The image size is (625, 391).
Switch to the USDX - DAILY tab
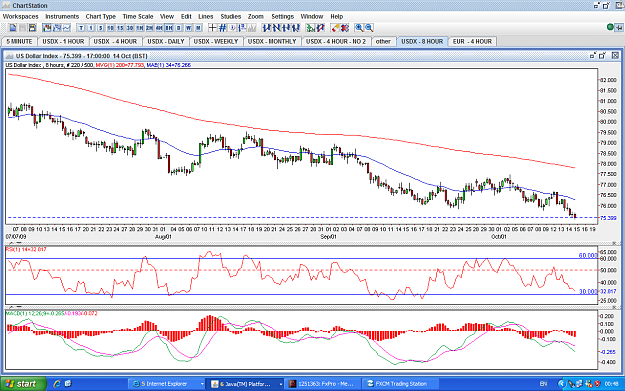(166, 41)
